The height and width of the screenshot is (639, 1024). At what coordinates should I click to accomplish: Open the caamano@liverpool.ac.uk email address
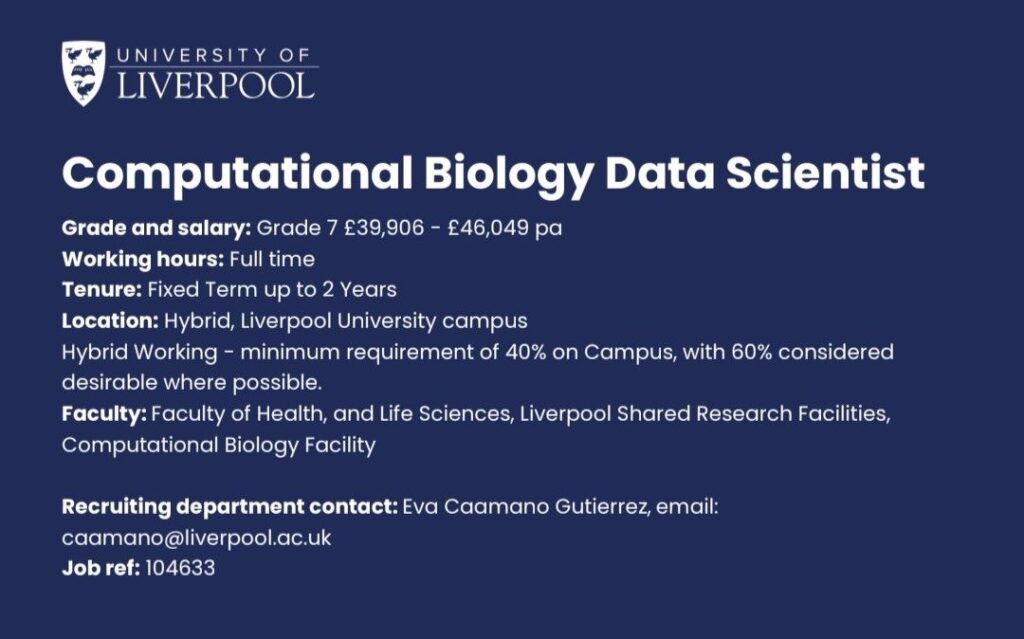196,538
